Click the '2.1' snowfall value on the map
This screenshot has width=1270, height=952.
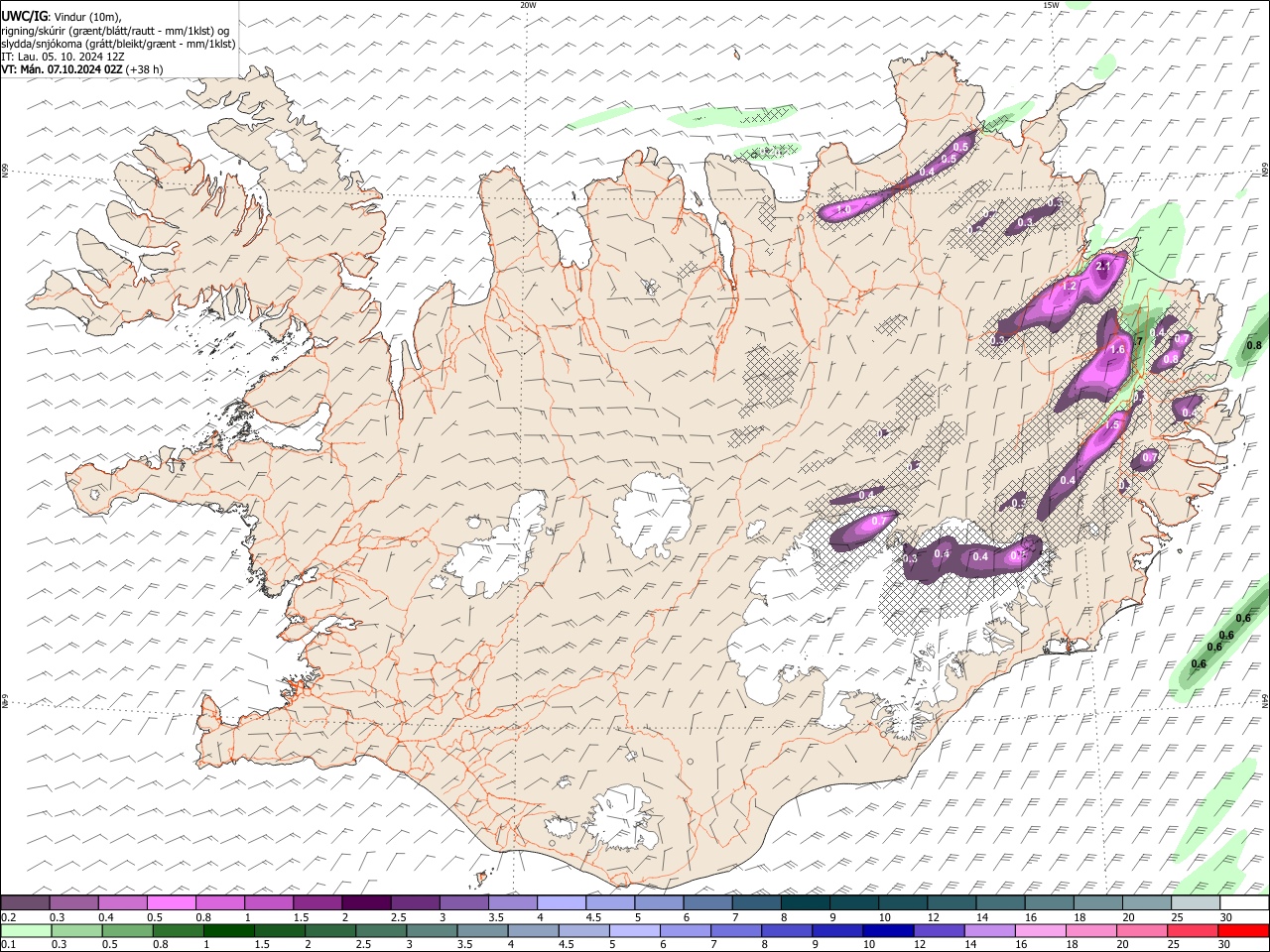pyautogui.click(x=1104, y=267)
